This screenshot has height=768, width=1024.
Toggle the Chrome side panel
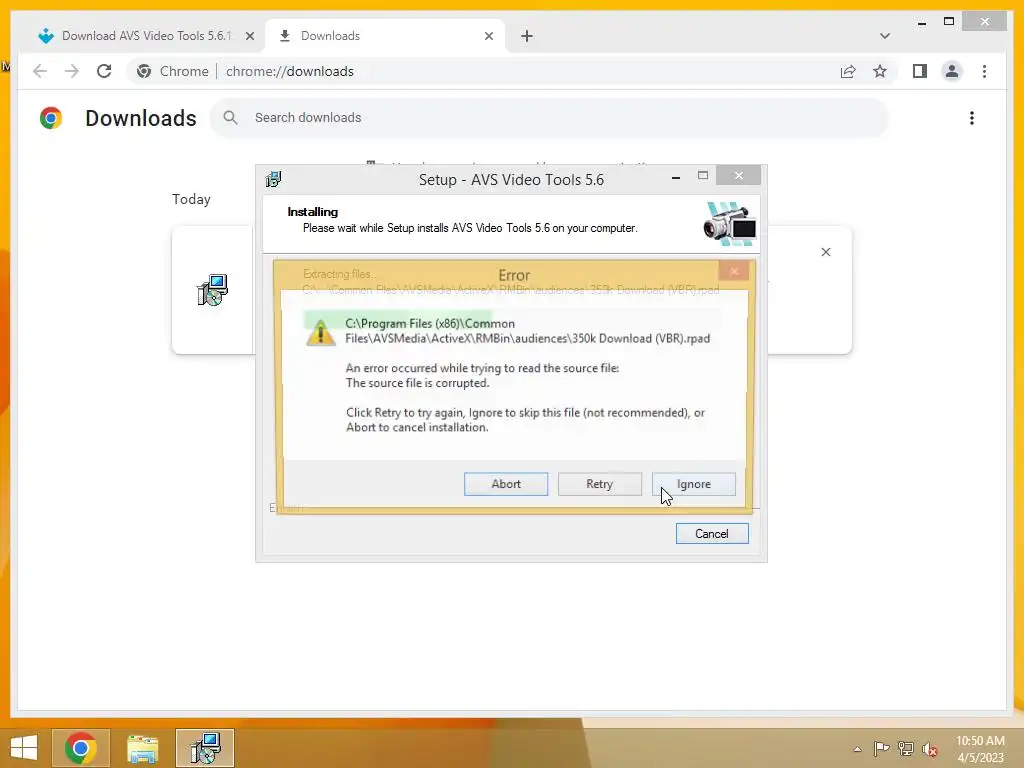tap(920, 71)
